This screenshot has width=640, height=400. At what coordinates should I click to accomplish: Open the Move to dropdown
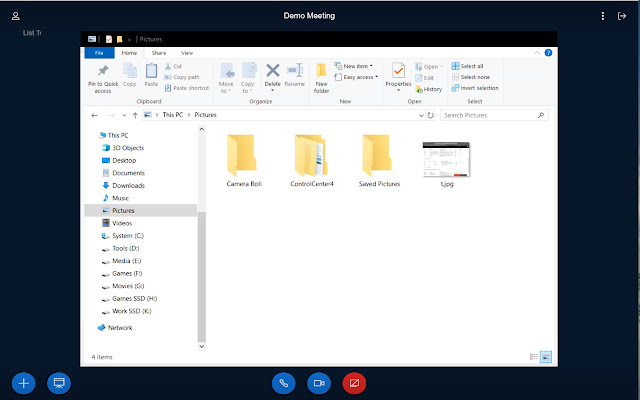click(226, 78)
